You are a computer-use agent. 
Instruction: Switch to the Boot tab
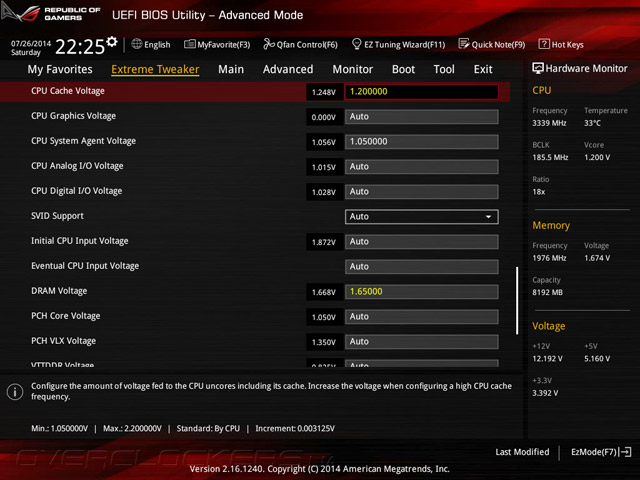coord(403,69)
